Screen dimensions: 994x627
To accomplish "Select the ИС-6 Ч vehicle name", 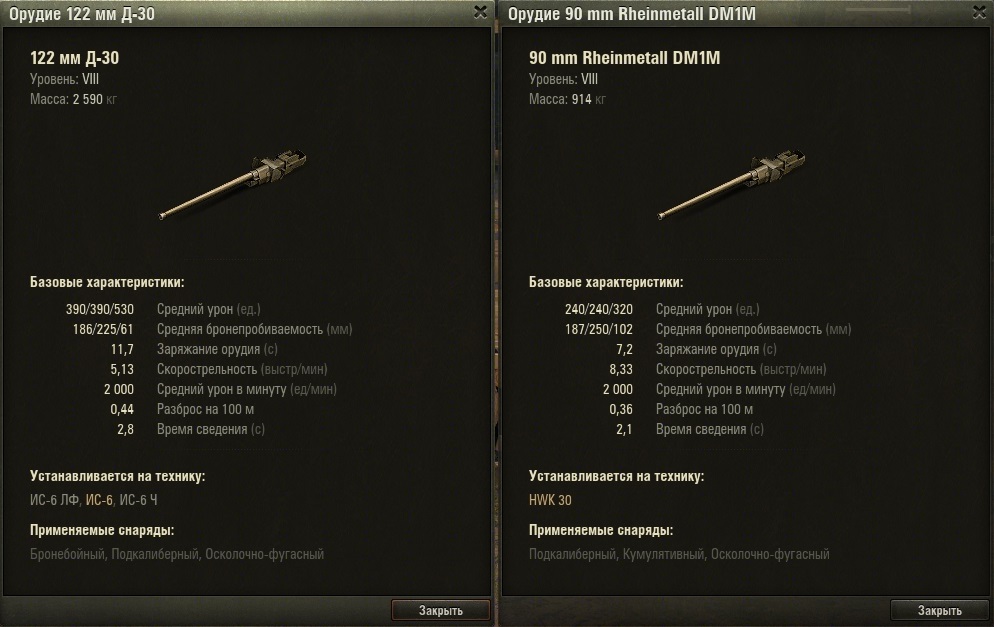I will [138, 500].
